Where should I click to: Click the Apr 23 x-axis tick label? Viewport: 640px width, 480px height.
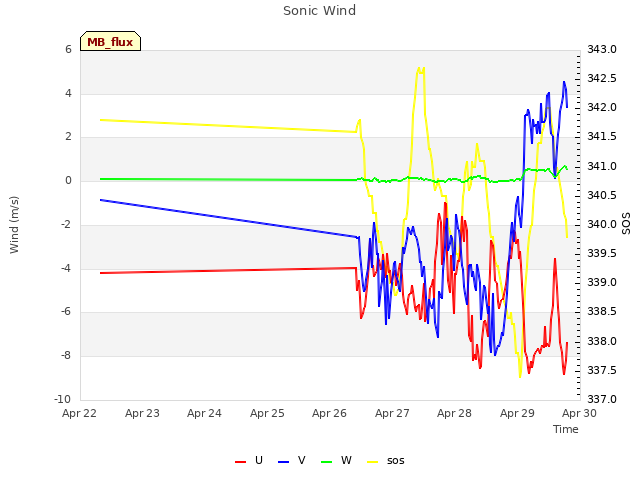pyautogui.click(x=142, y=413)
